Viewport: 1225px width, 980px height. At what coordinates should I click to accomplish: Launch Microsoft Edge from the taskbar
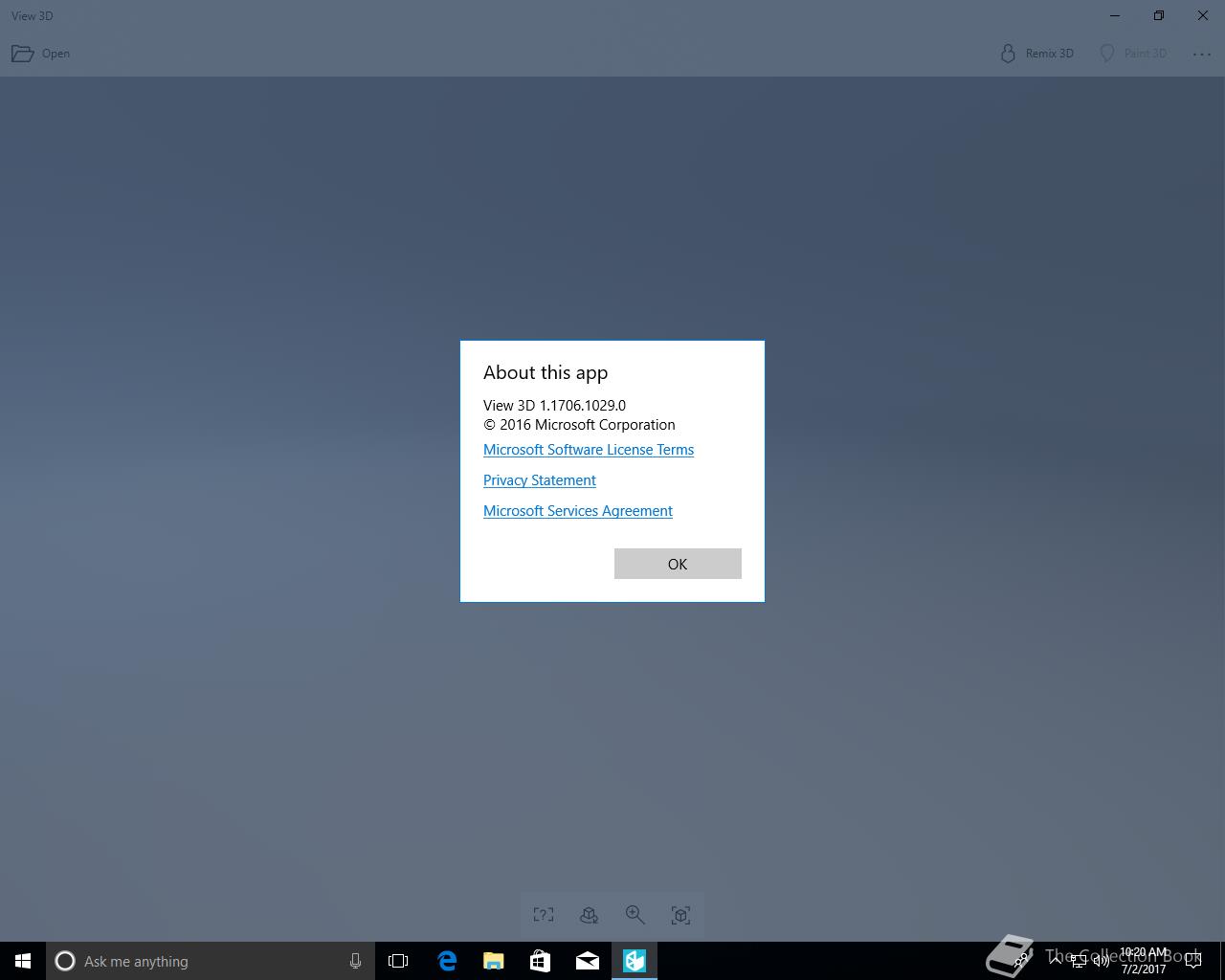(x=447, y=961)
